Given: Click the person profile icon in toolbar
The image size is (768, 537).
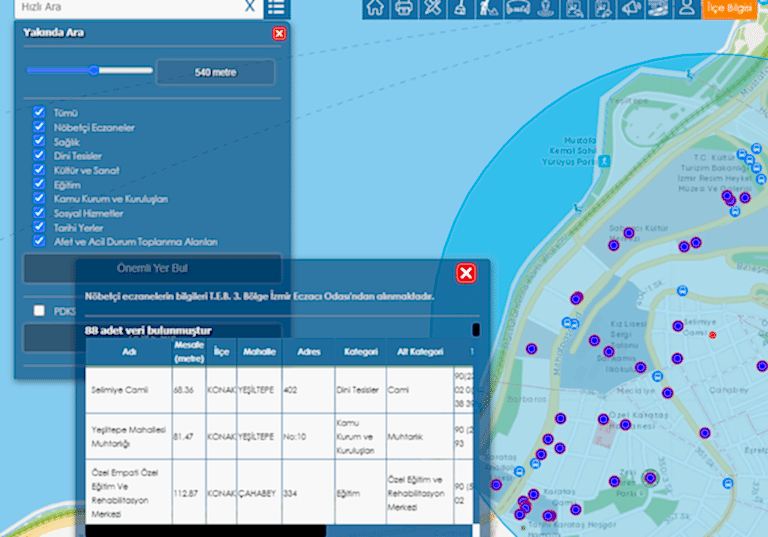Looking at the screenshot, I should tap(686, 8).
